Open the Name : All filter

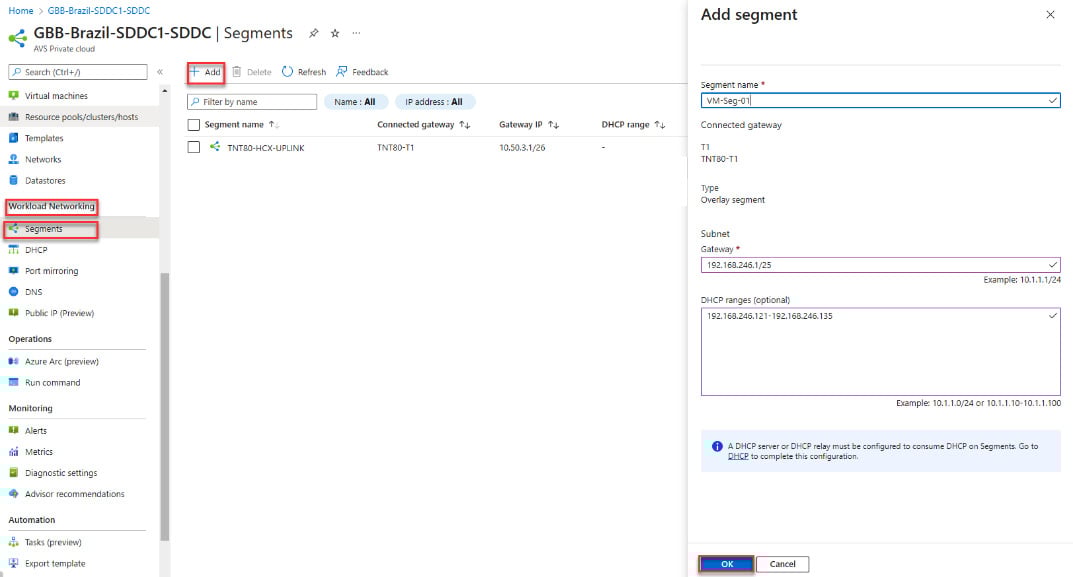click(355, 102)
